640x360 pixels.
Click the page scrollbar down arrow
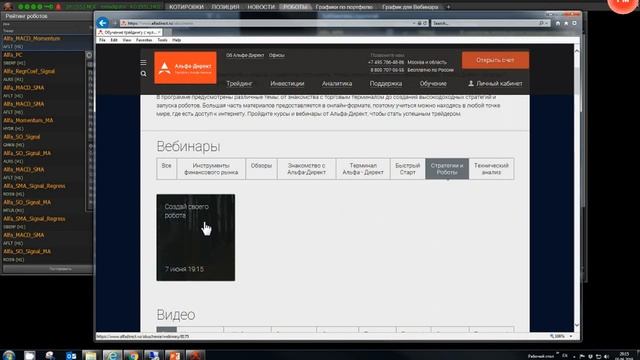[x=577, y=325]
